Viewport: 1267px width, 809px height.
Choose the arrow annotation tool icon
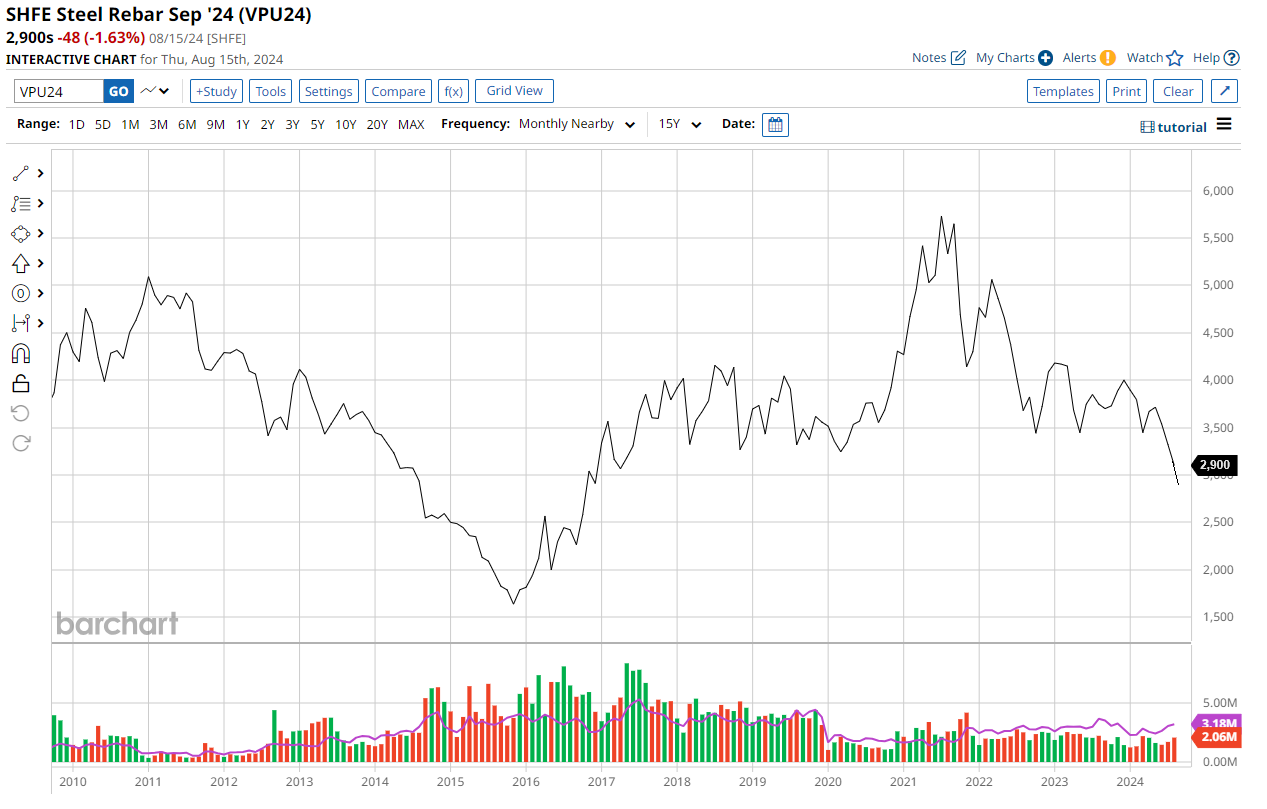[x=21, y=263]
